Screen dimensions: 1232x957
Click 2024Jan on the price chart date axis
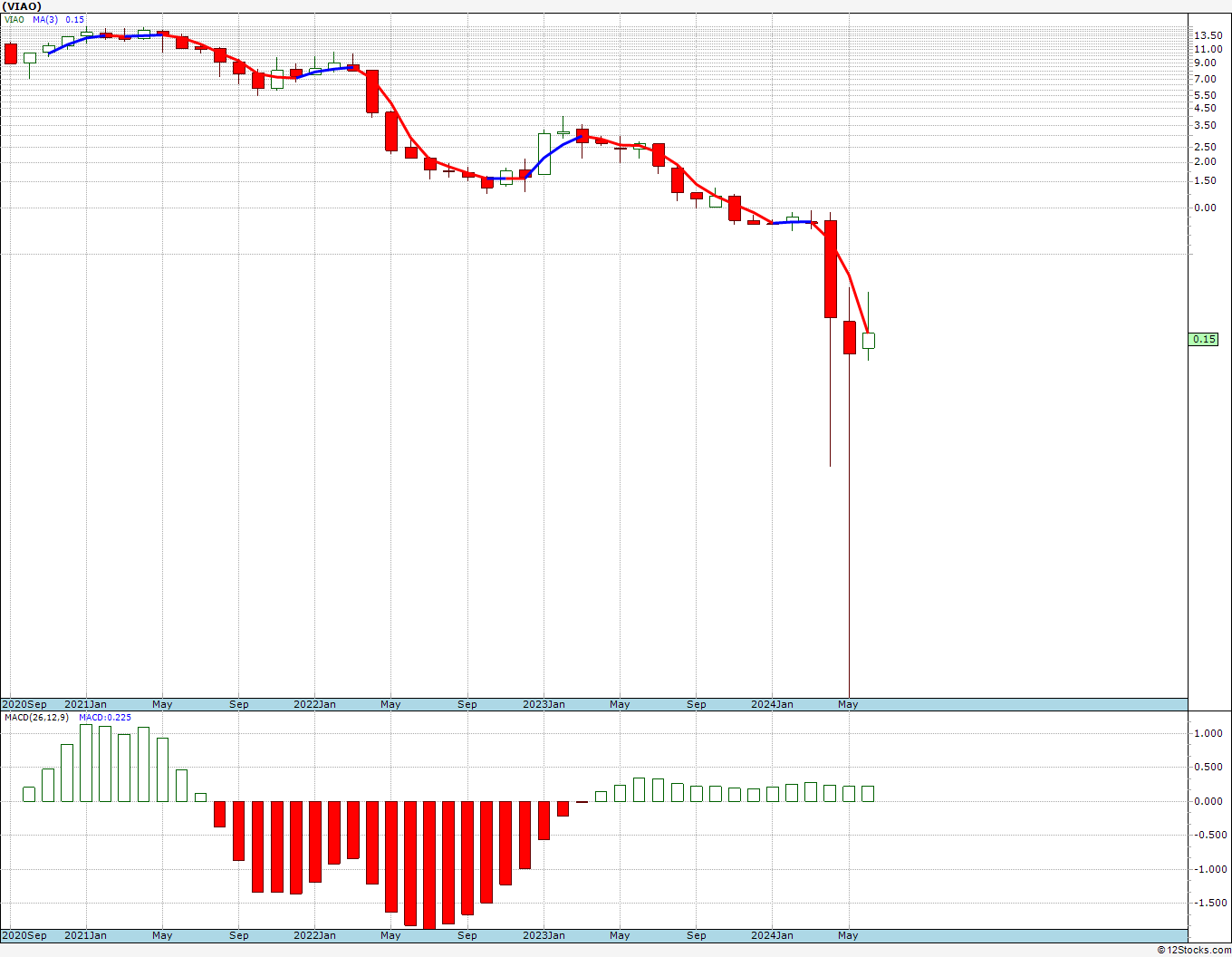[772, 704]
